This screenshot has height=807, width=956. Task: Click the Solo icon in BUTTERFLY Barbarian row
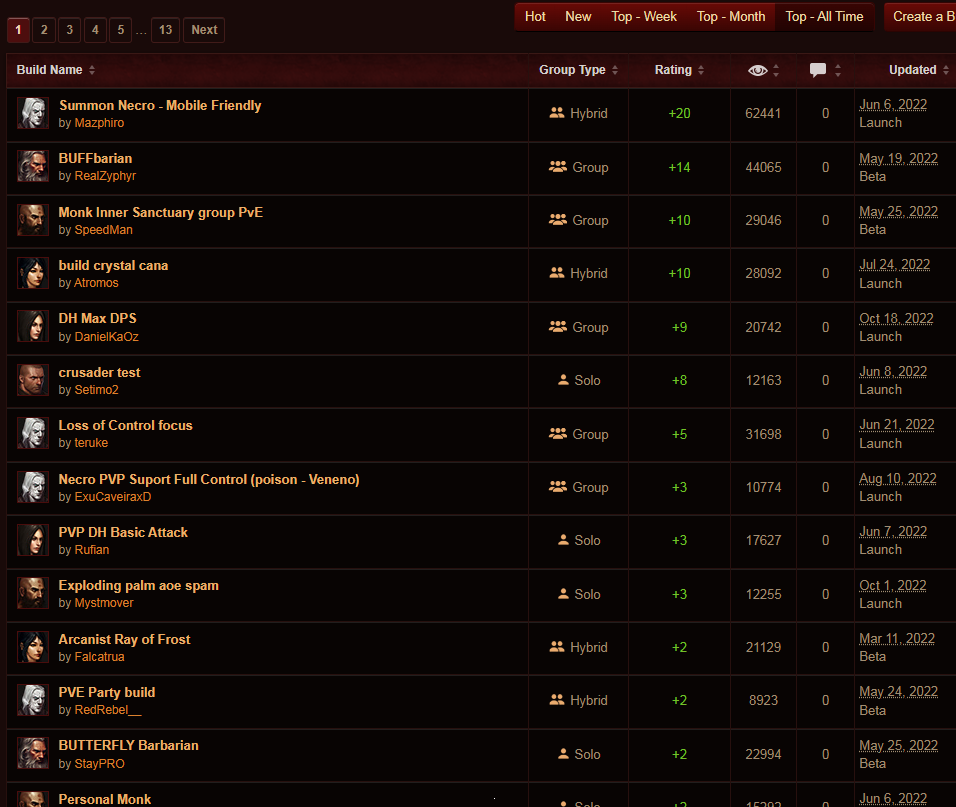coord(563,754)
